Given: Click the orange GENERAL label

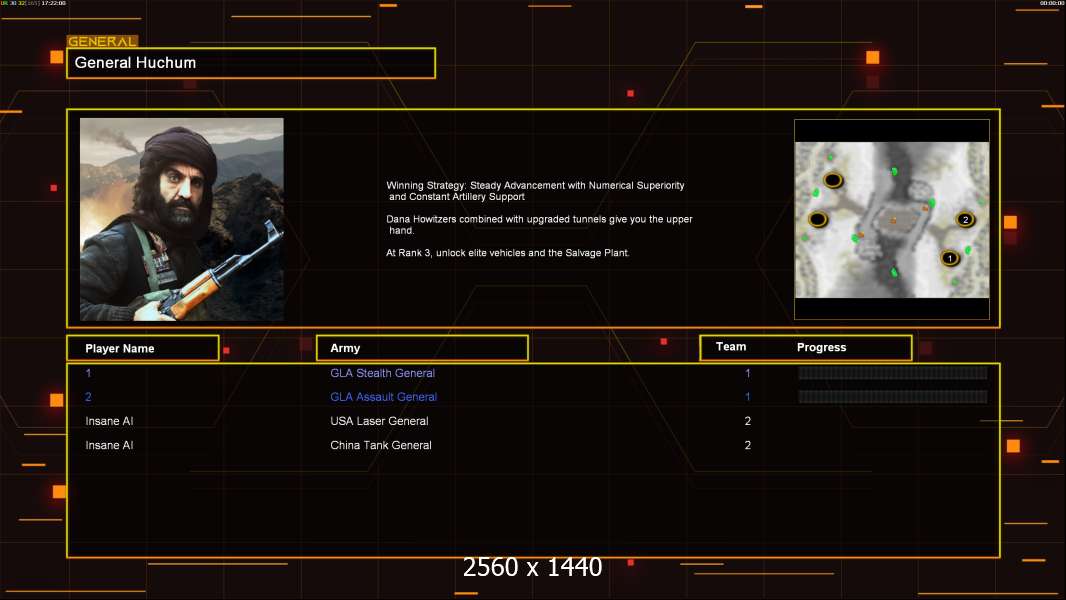Looking at the screenshot, I should (x=102, y=41).
